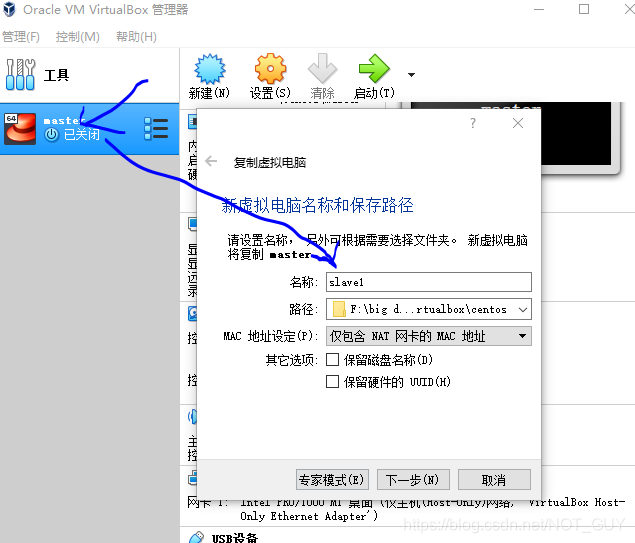Open the Machine (控制) menu
Viewport: 635px width, 543px height.
pyautogui.click(x=78, y=36)
